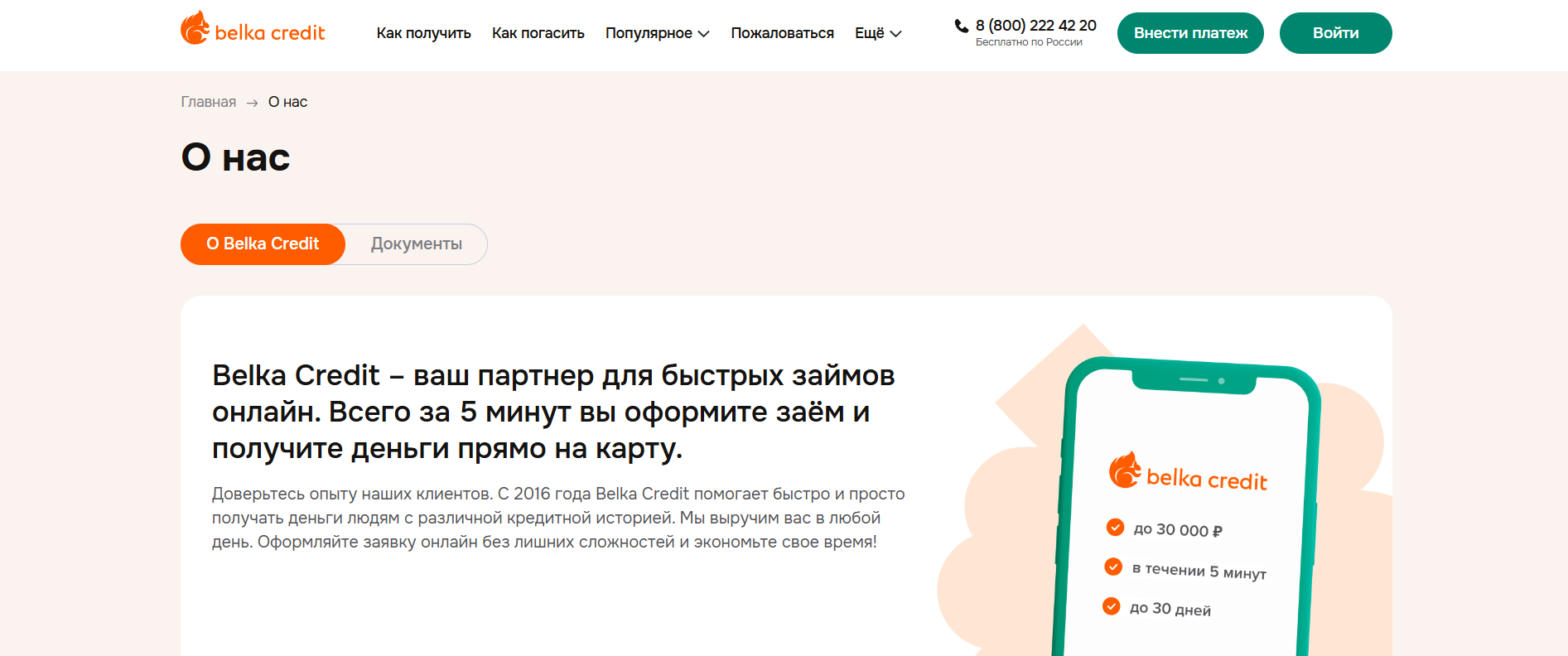Expand the Ещё dropdown menu
Image resolution: width=1568 pixels, height=656 pixels.
878,33
